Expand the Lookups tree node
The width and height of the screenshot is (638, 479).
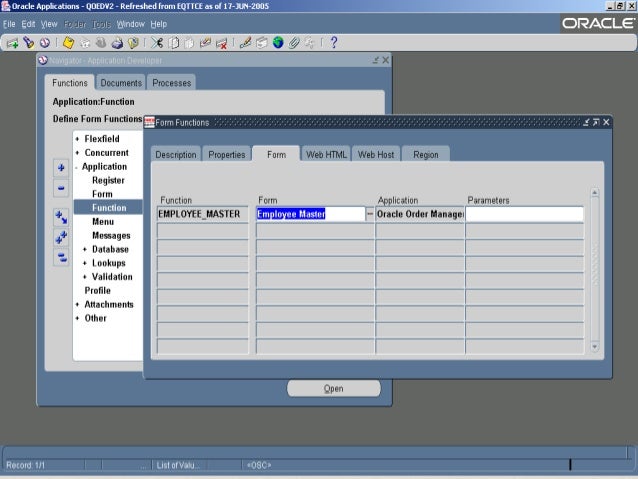pyautogui.click(x=86, y=263)
